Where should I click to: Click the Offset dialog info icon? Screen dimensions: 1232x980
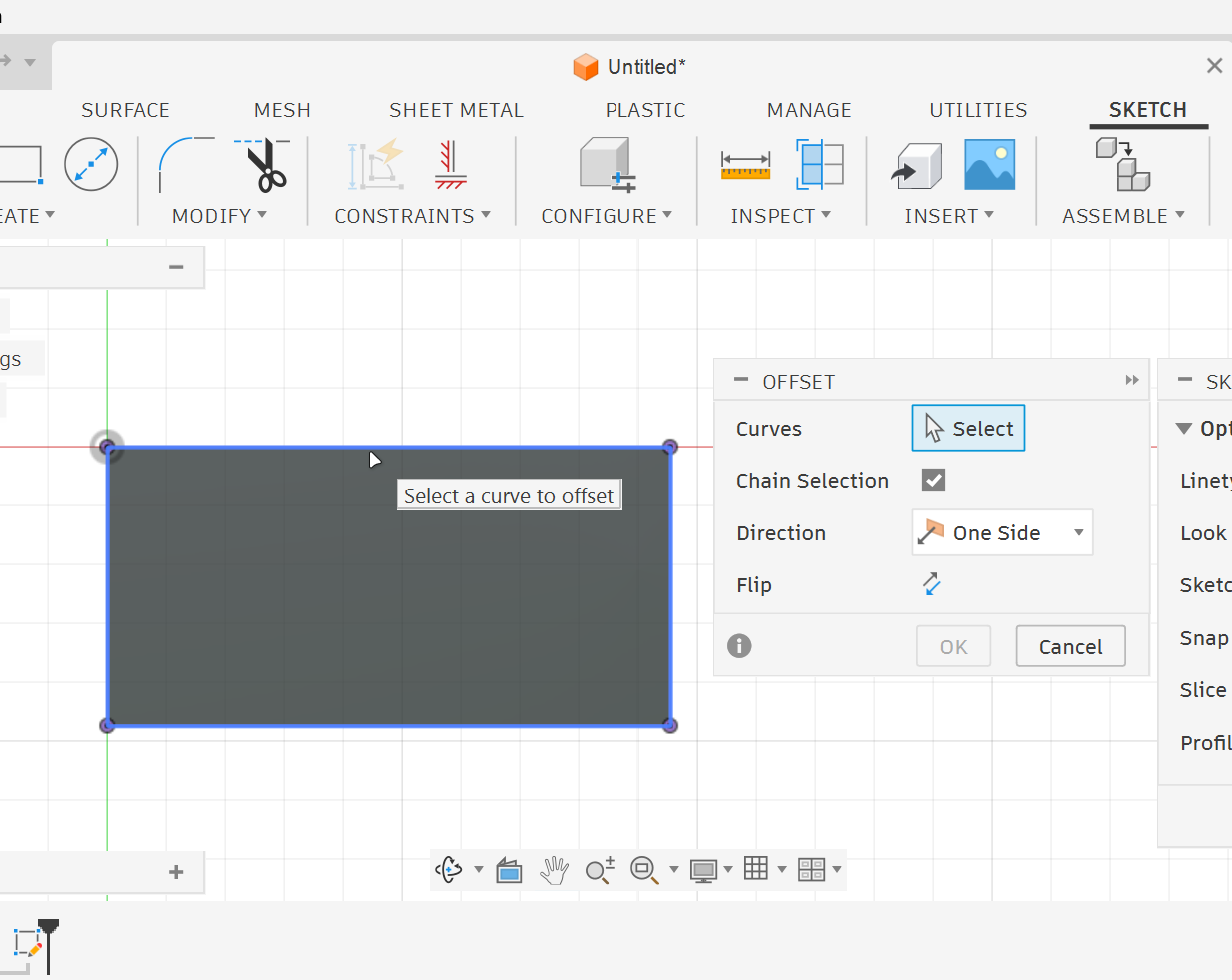coord(739,646)
